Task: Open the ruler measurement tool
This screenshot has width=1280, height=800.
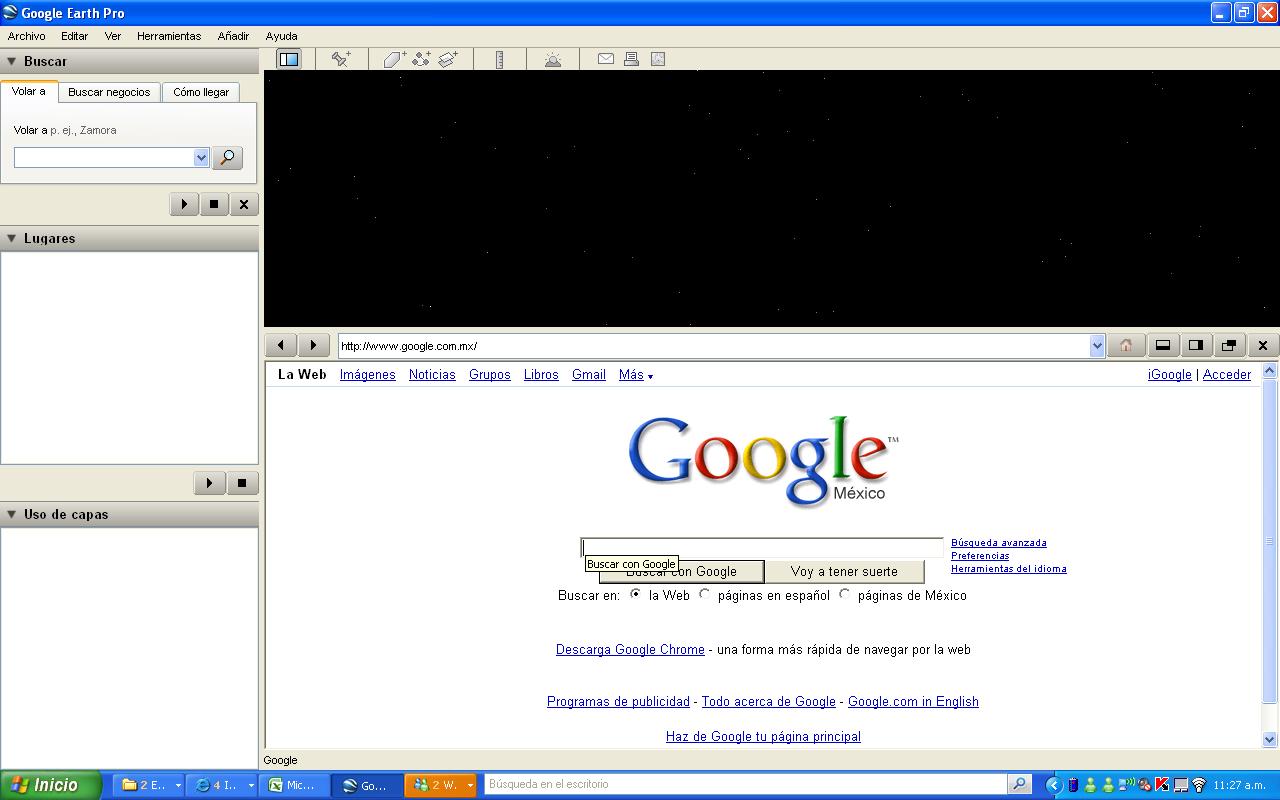Action: 500,59
